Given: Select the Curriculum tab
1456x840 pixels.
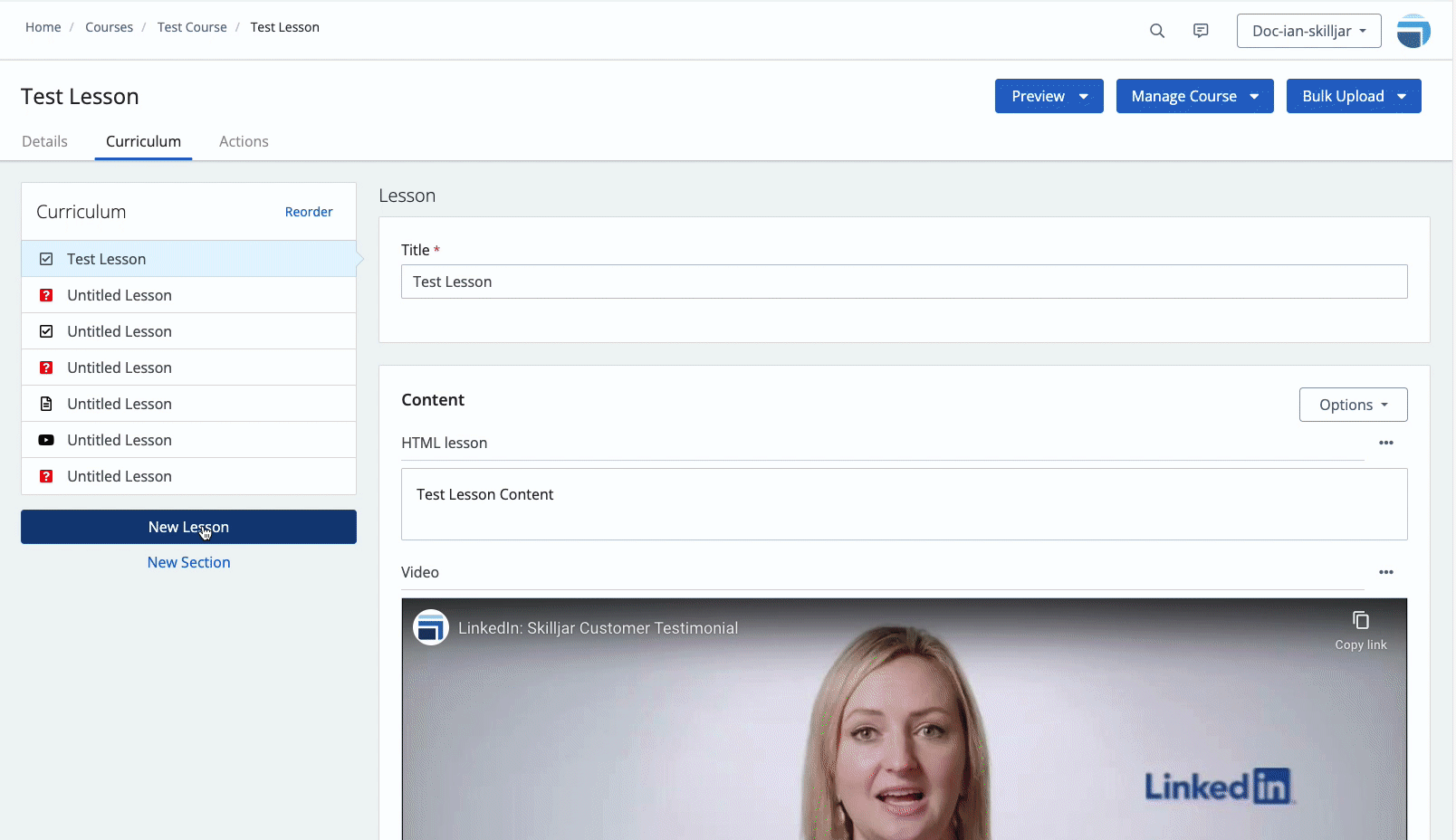Looking at the screenshot, I should pos(143,141).
